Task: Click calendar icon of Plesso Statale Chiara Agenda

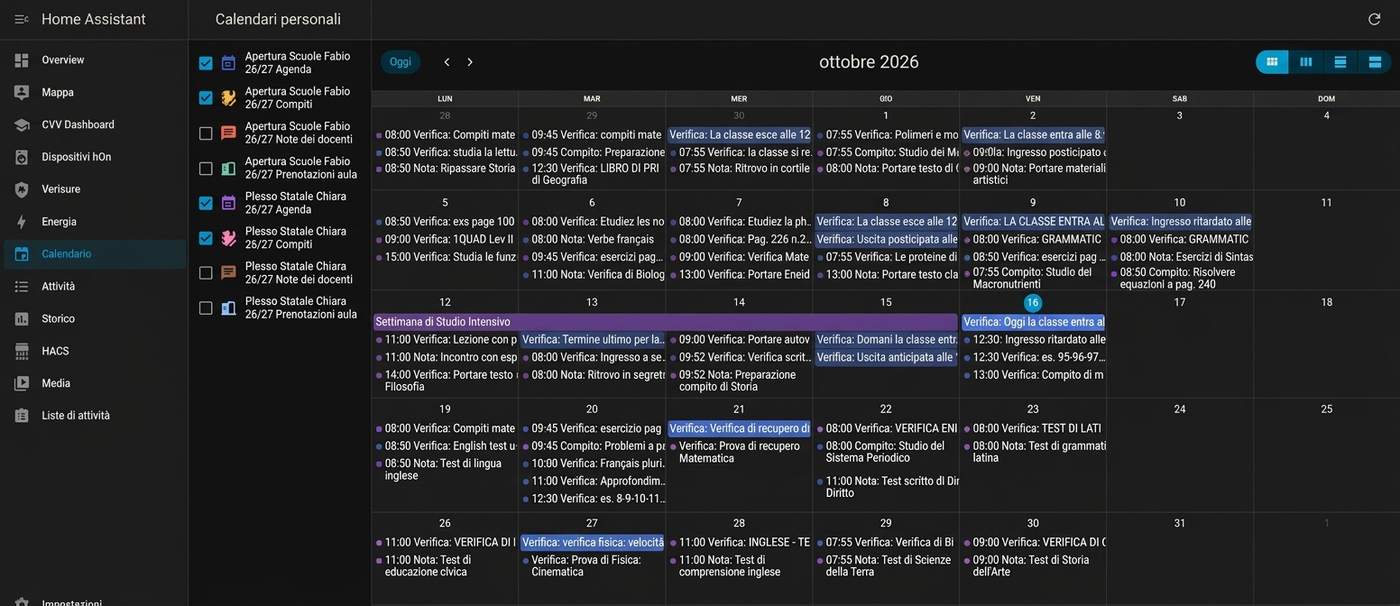Action: pyautogui.click(x=228, y=203)
